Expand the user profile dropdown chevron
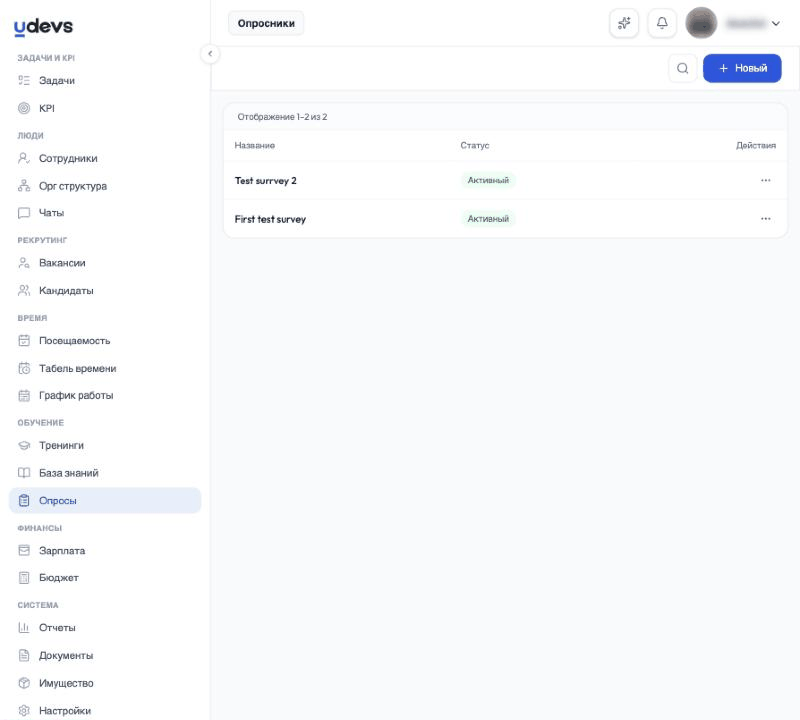 [x=776, y=23]
